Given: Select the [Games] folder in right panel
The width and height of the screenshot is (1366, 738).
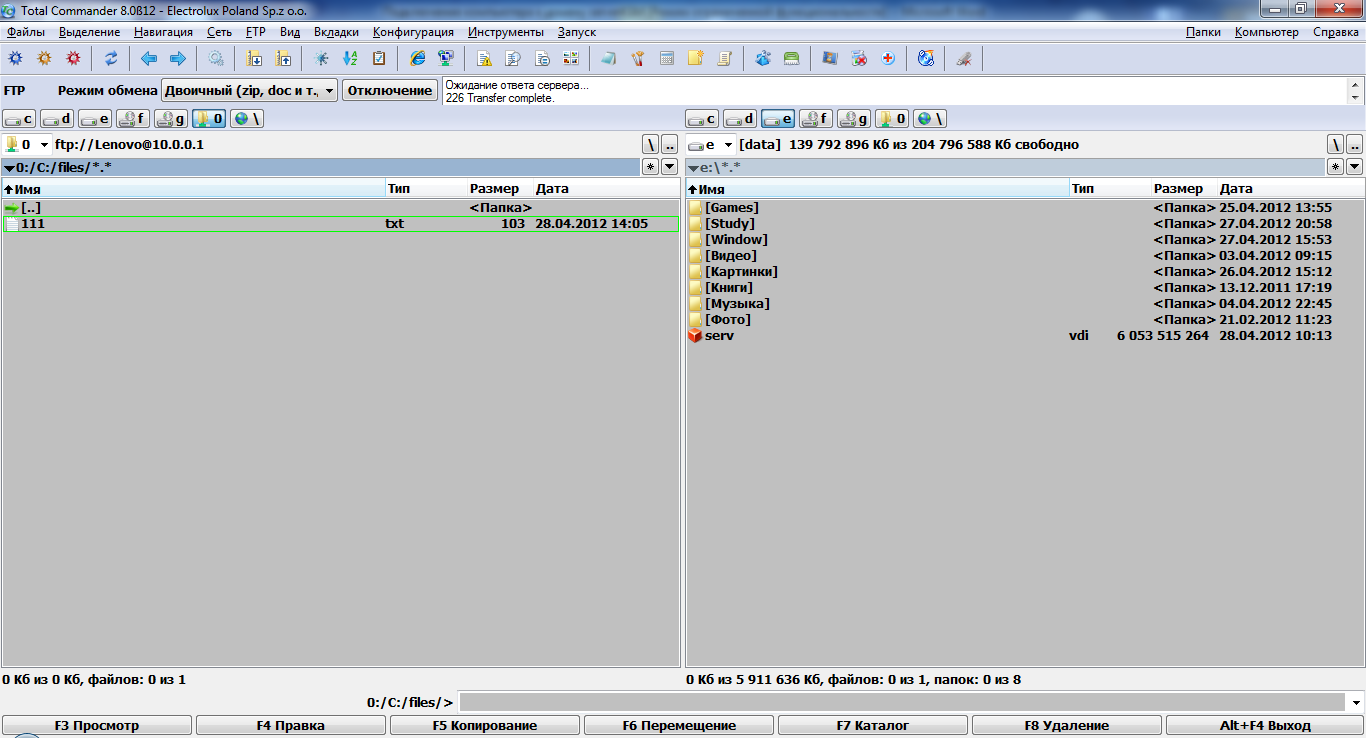Looking at the screenshot, I should [x=1025, y=208].
